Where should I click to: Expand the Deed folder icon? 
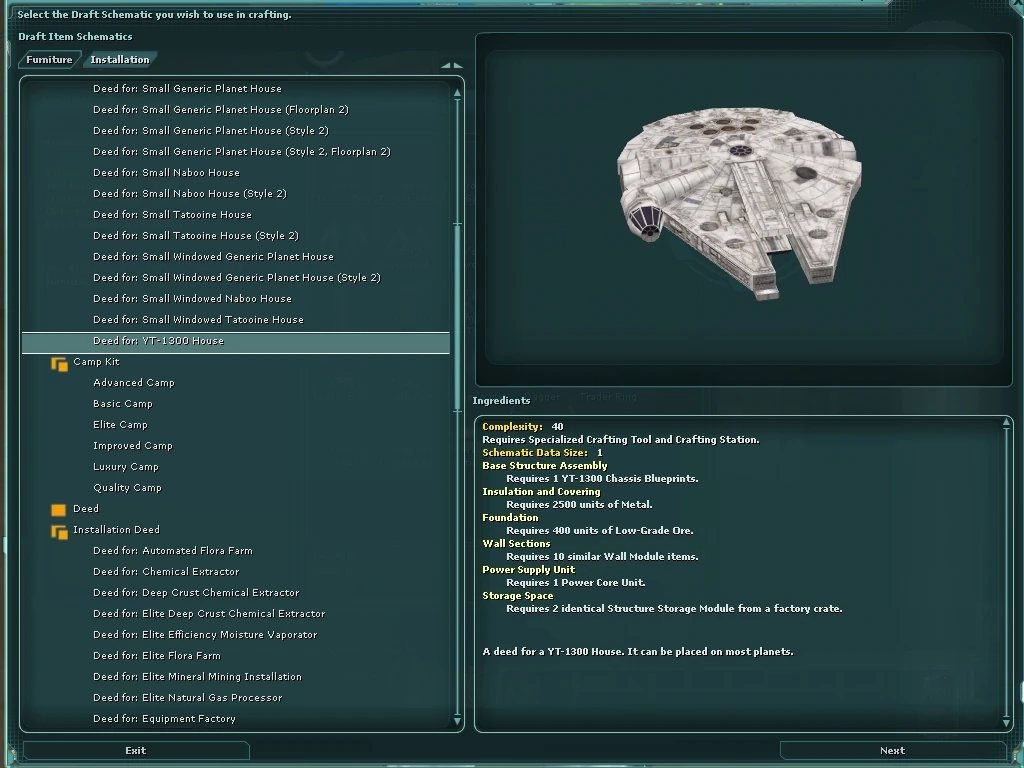59,509
